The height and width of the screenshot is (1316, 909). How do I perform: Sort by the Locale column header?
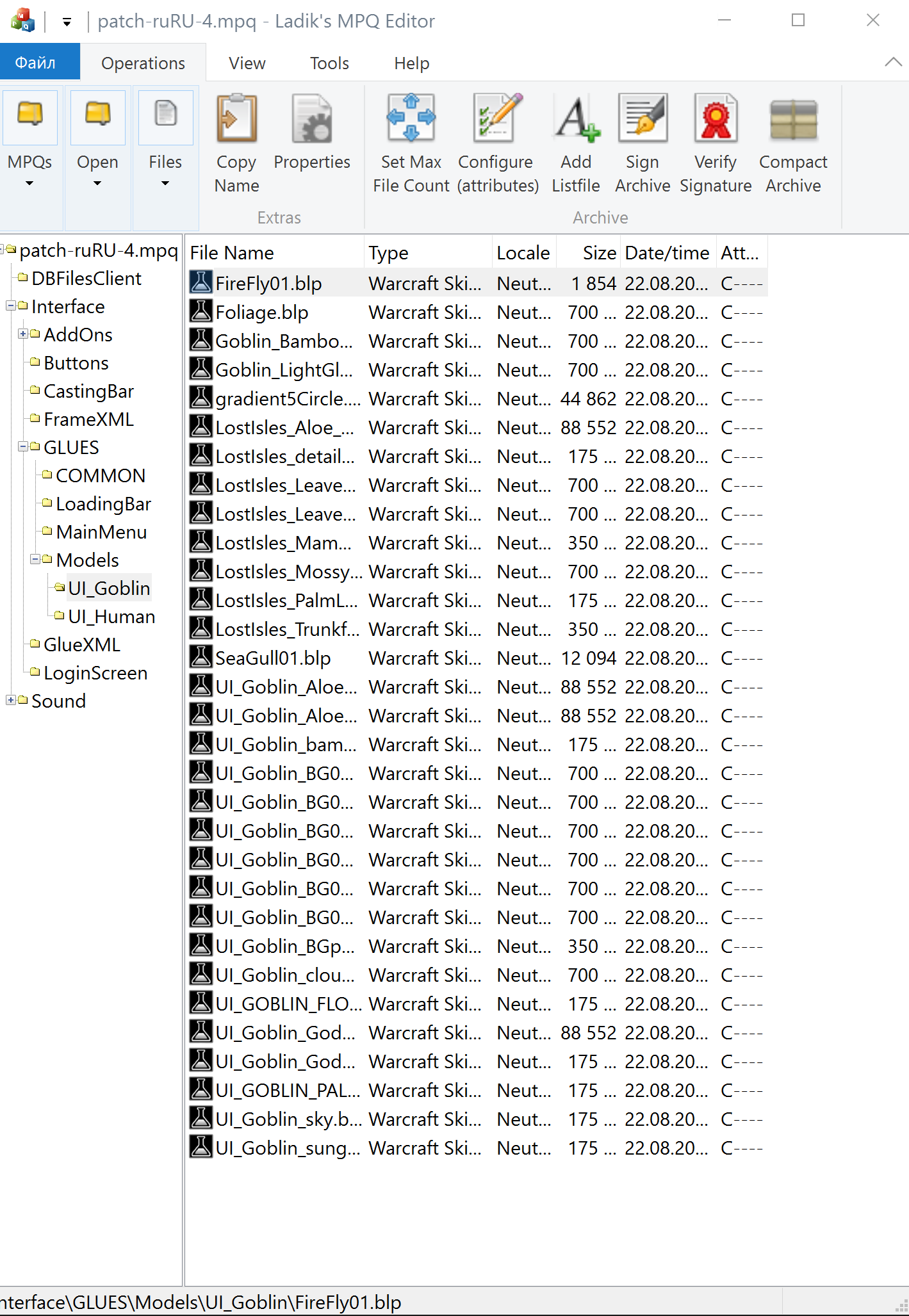(x=524, y=252)
